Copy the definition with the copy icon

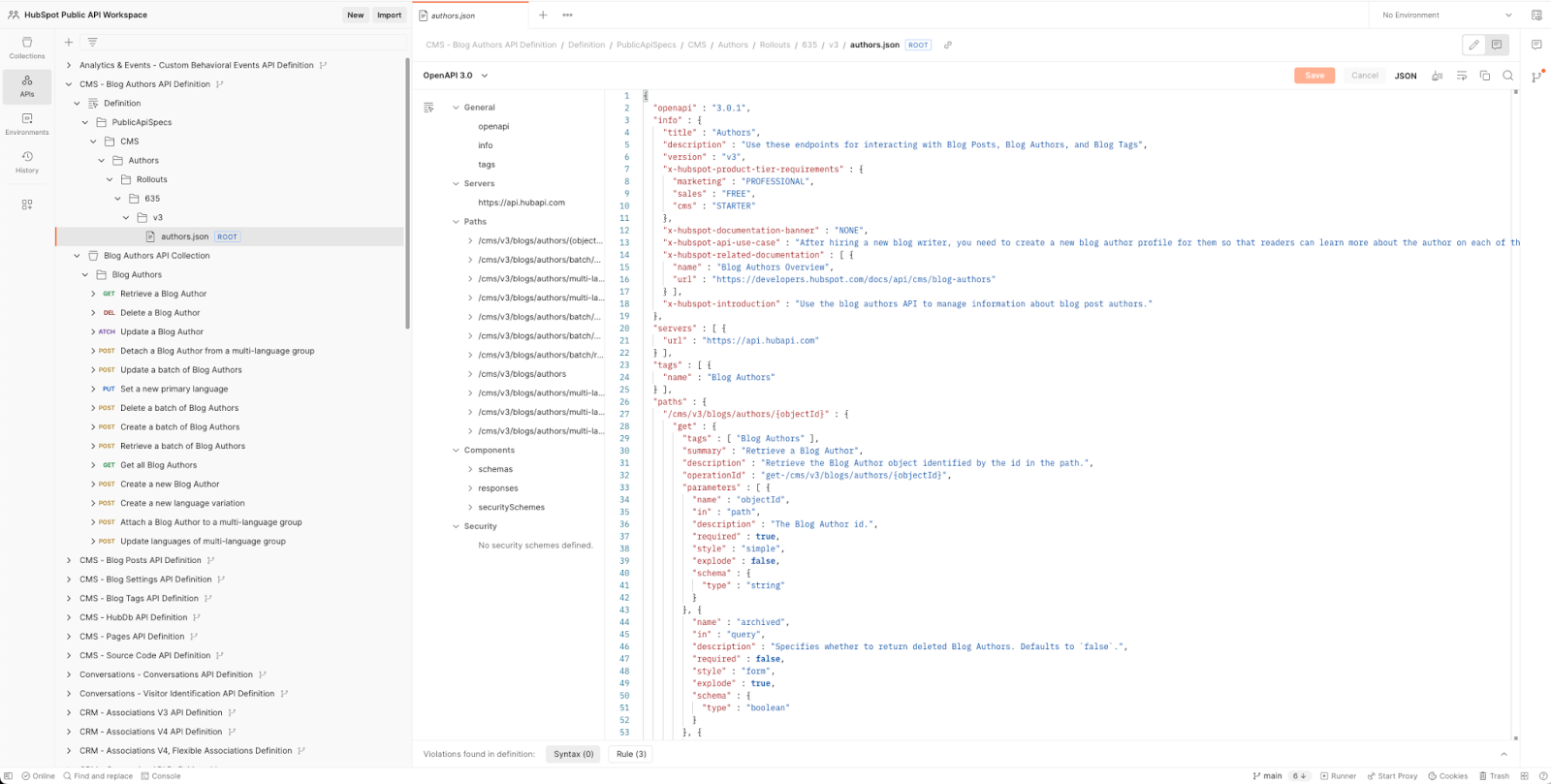[x=1485, y=76]
